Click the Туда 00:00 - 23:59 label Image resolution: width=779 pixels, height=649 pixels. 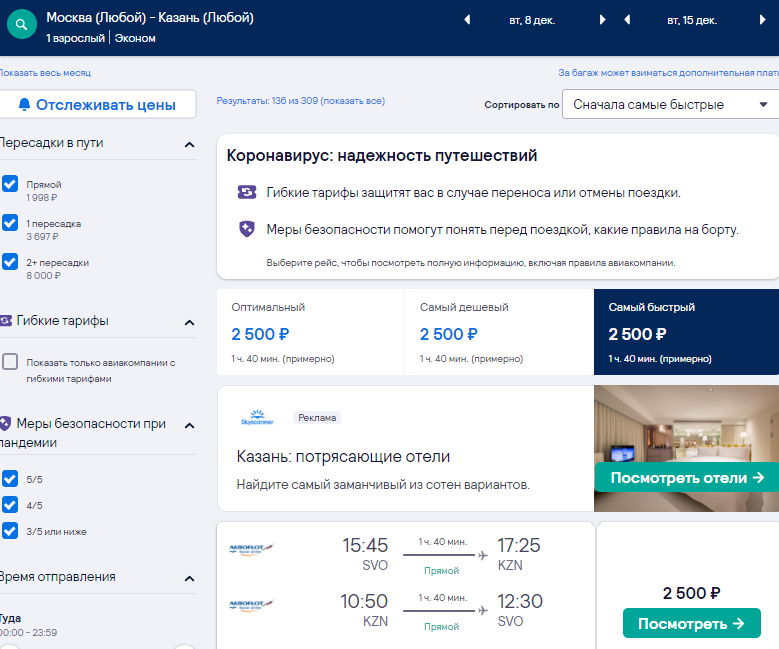pyautogui.click(x=28, y=625)
